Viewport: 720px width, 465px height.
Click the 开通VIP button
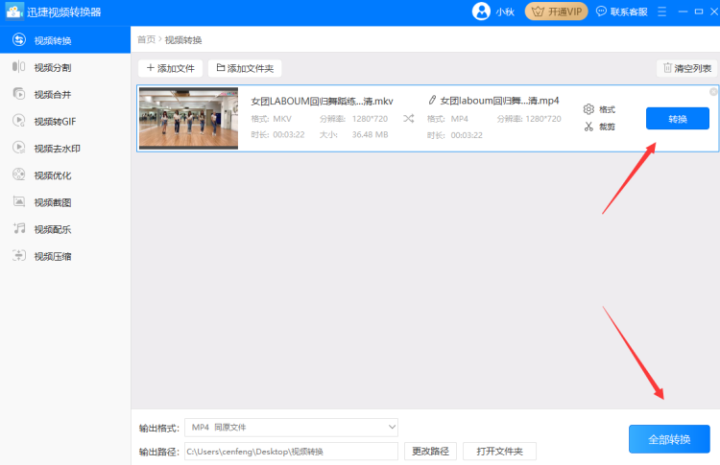click(556, 11)
